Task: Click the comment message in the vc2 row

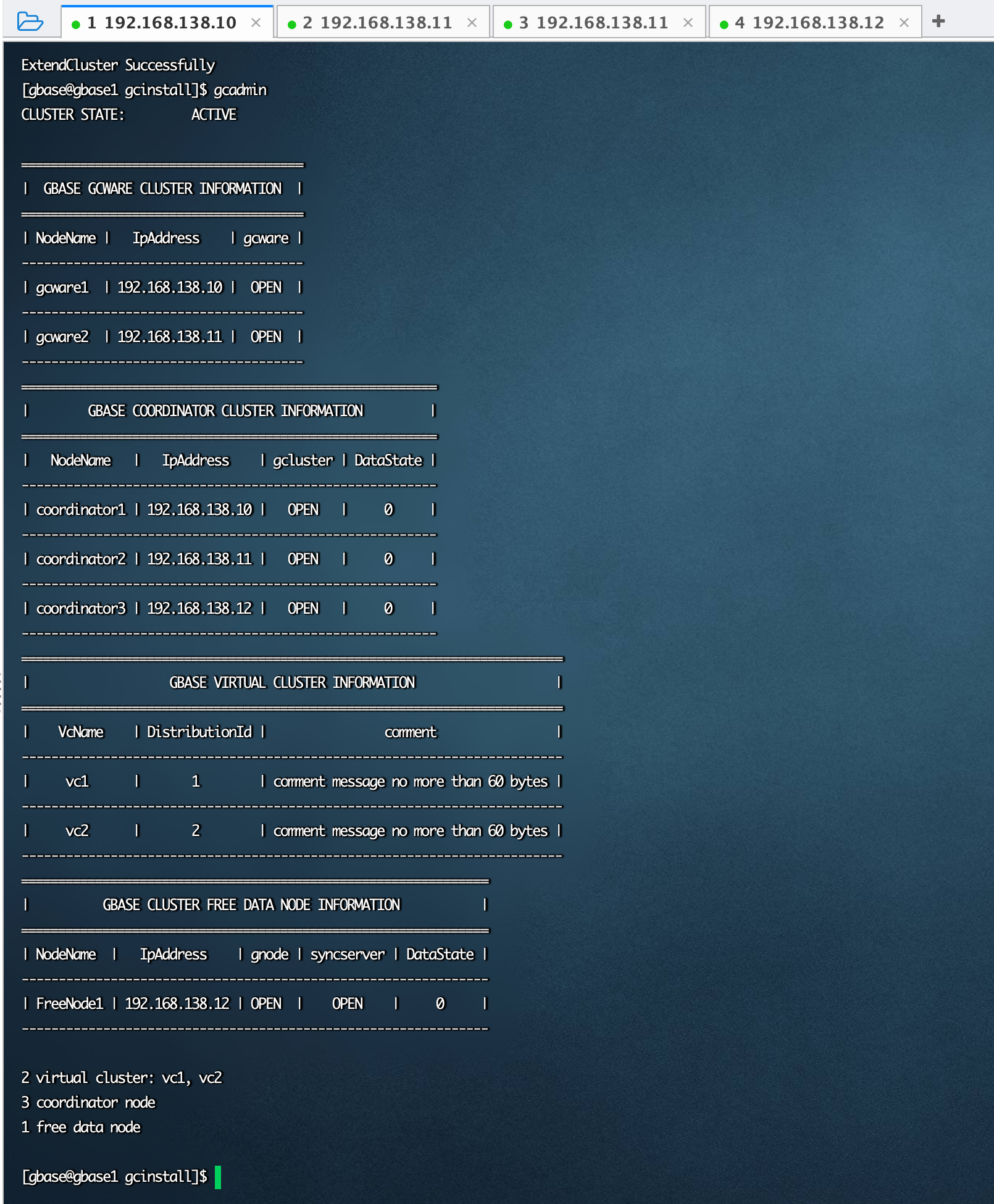Action: click(411, 831)
